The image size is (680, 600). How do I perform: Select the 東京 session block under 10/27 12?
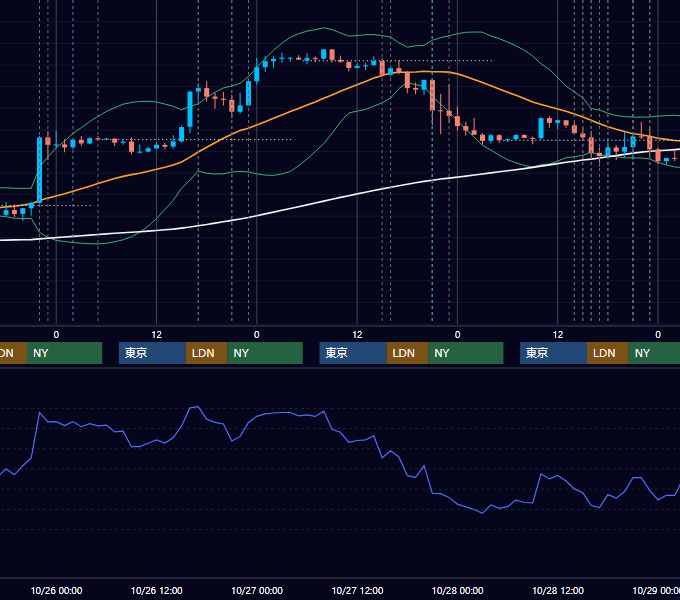click(353, 353)
